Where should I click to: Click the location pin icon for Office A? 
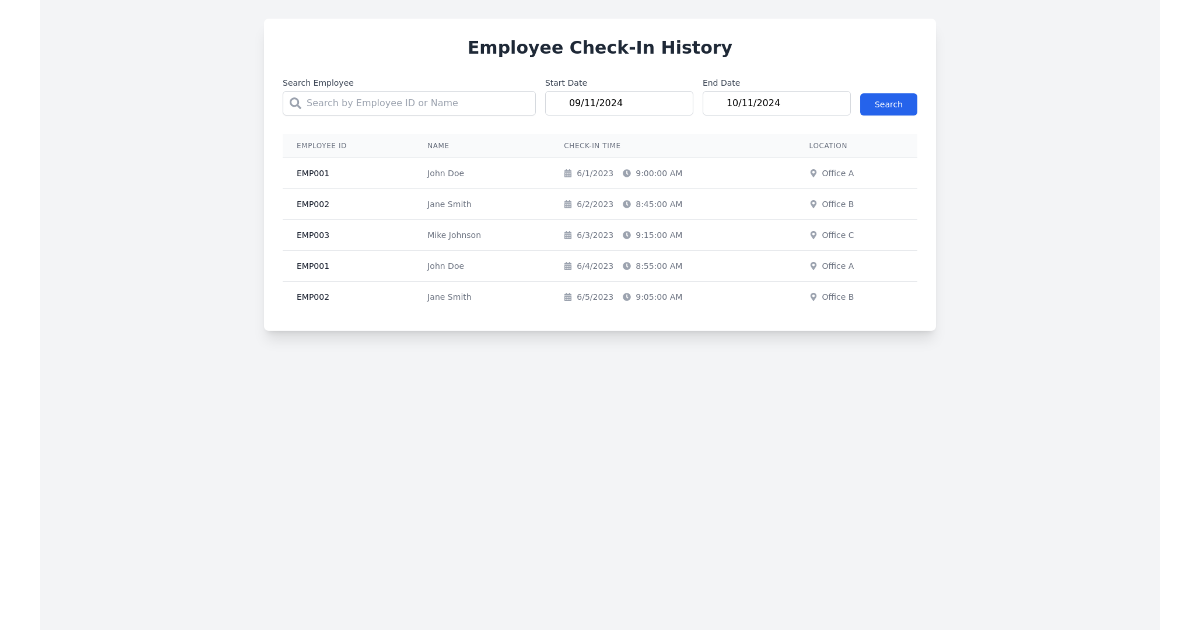click(812, 172)
